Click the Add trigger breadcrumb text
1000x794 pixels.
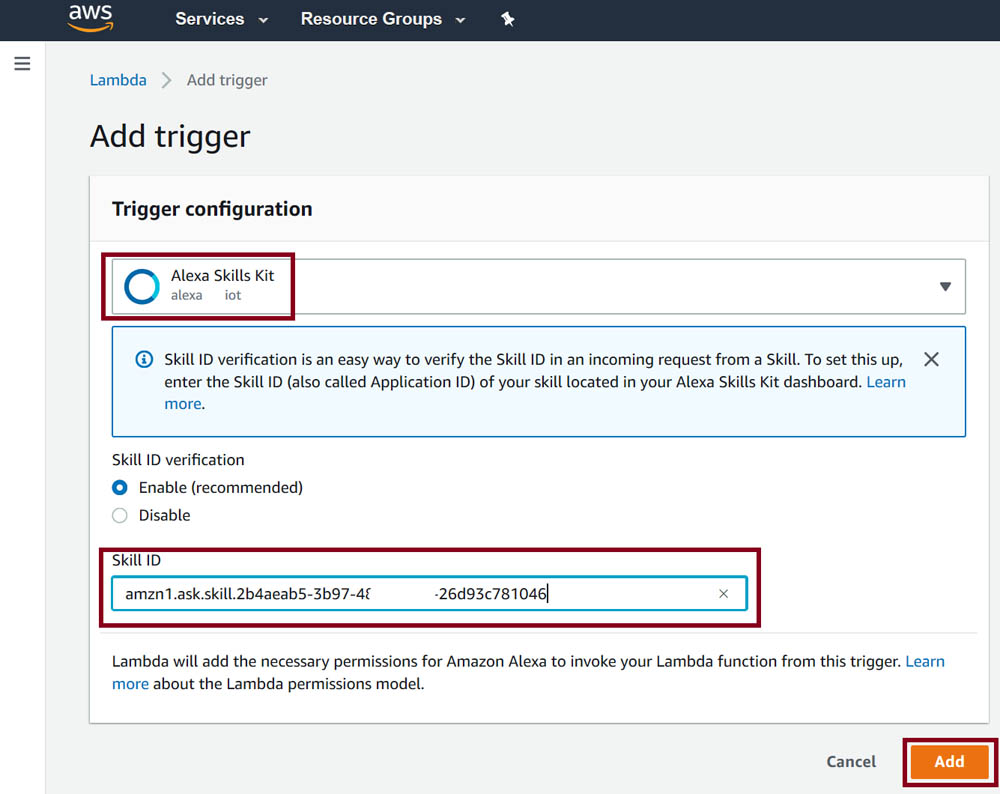[227, 80]
